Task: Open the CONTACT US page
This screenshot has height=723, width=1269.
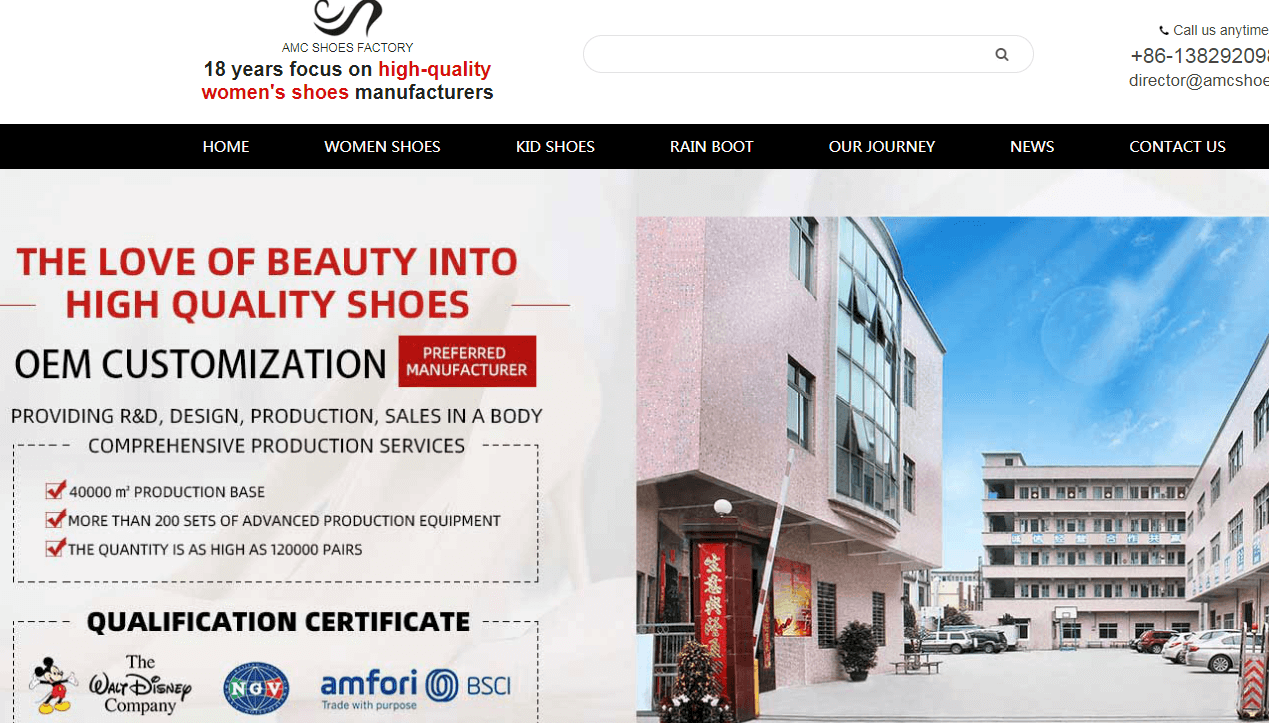Action: (1177, 147)
